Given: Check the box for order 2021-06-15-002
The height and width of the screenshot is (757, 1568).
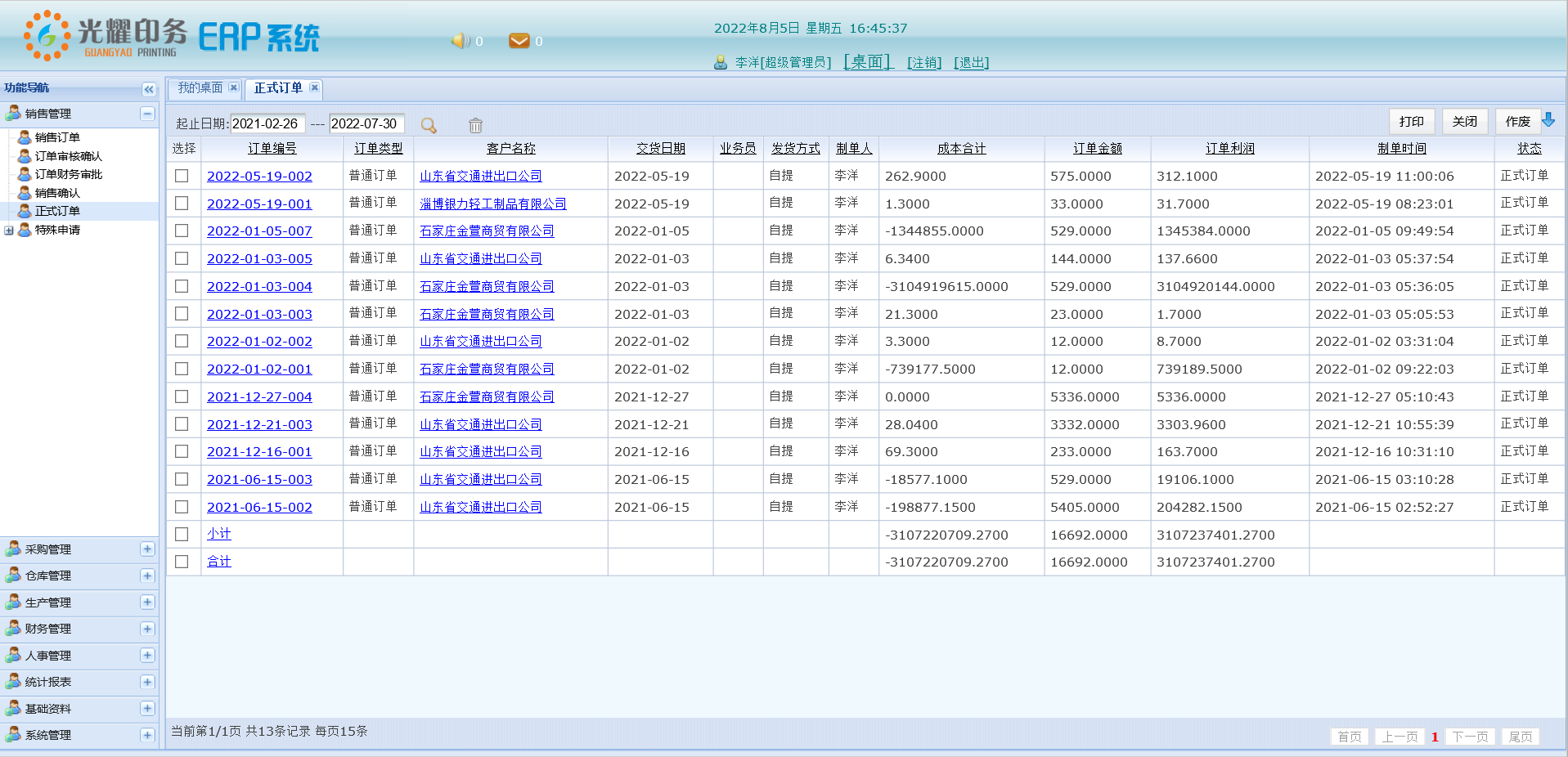Looking at the screenshot, I should pyautogui.click(x=182, y=507).
